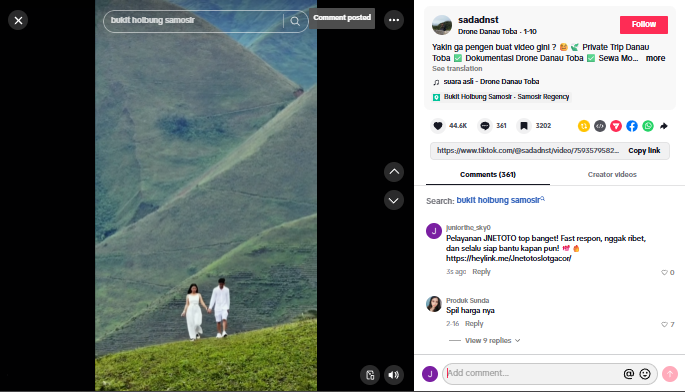This screenshot has width=685, height=392.
Task: Focus the Add comment input field
Action: 532,374
